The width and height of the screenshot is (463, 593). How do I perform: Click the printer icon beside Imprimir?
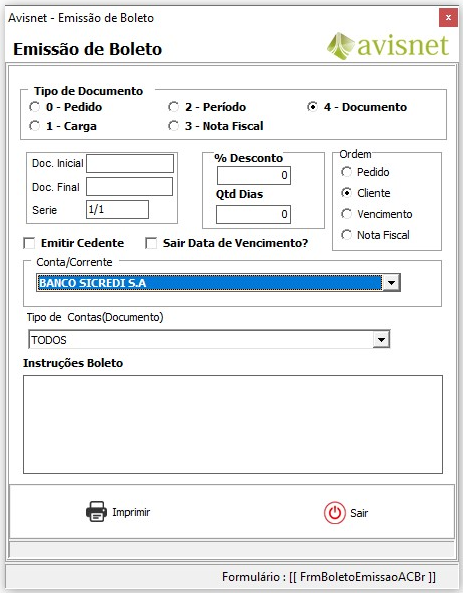click(96, 512)
